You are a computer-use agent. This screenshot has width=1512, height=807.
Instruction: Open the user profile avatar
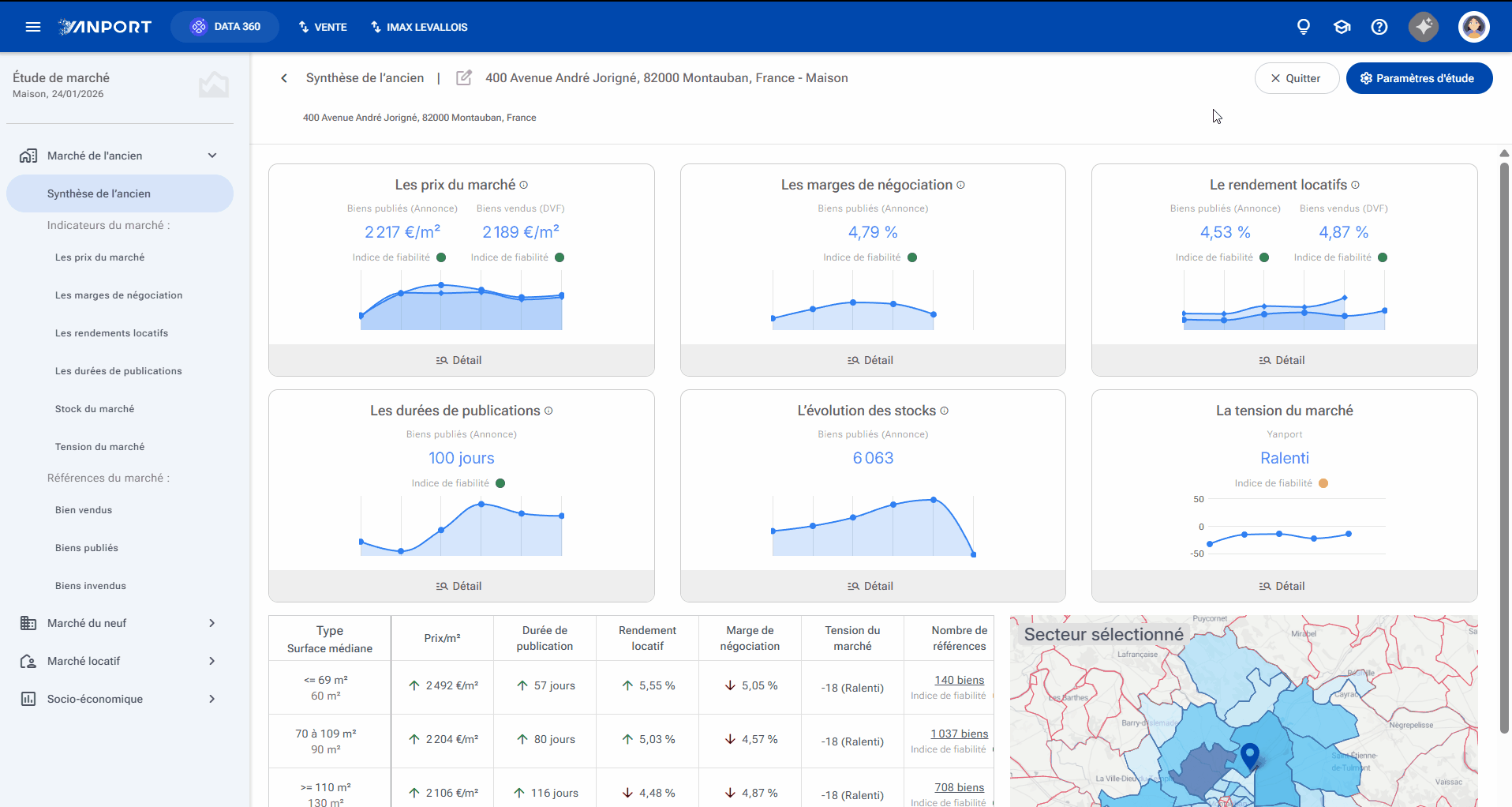(x=1473, y=27)
